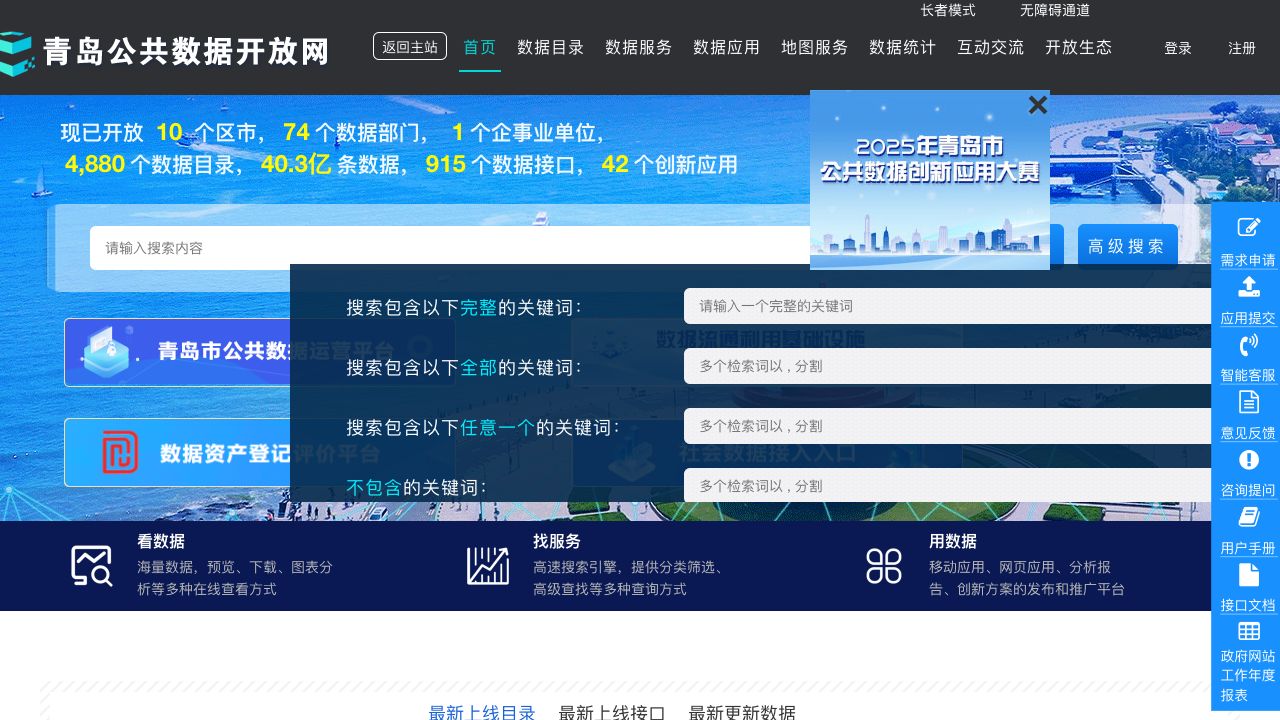Go to 地图服务 in navigation bar
1280x720 pixels.
click(814, 47)
